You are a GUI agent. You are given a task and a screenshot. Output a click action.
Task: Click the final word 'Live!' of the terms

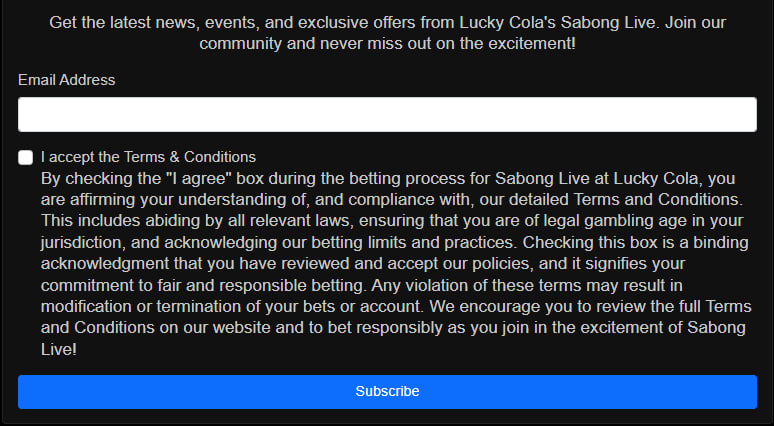click(x=59, y=349)
